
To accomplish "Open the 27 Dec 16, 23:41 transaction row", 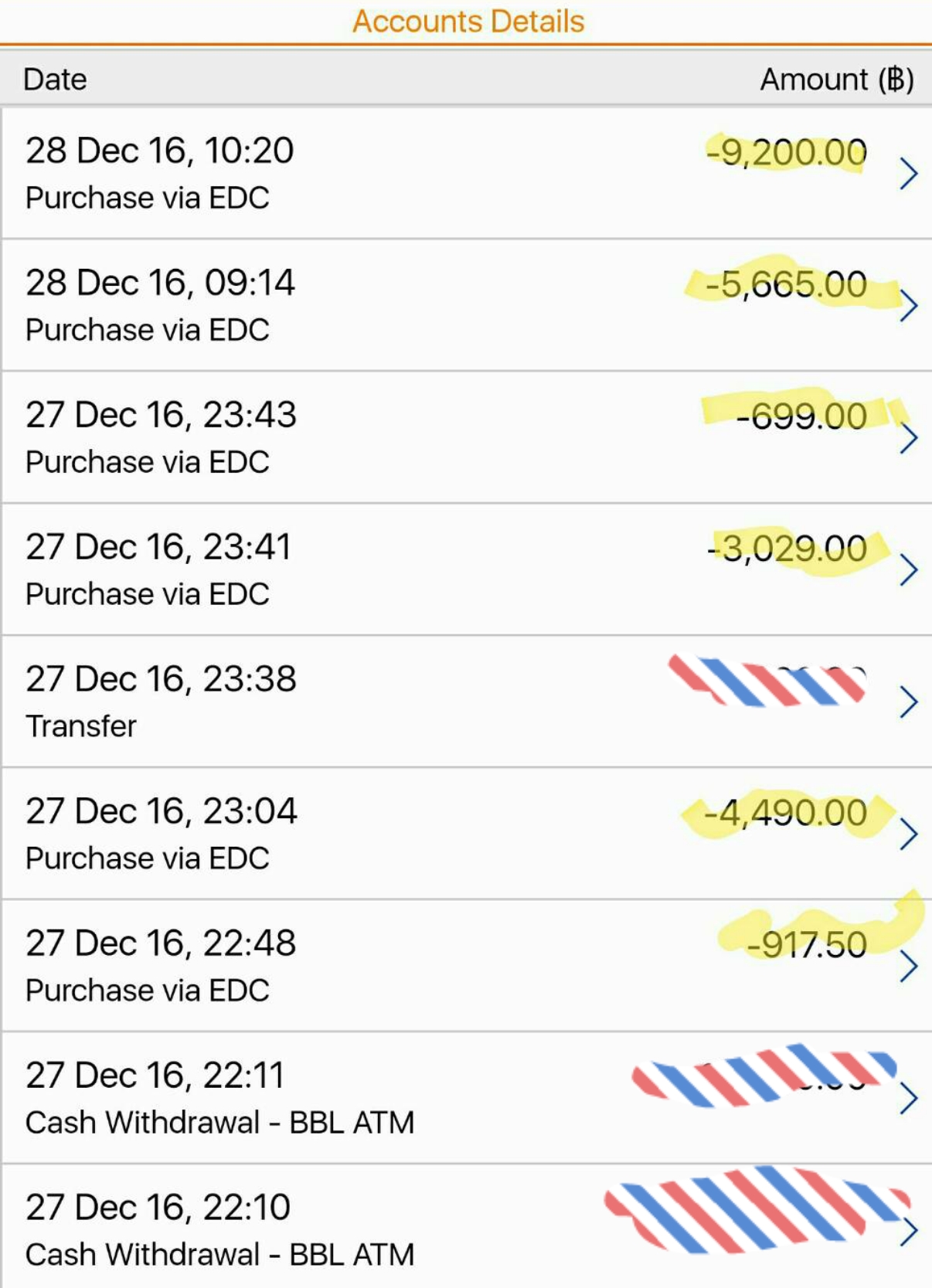I will [x=466, y=569].
